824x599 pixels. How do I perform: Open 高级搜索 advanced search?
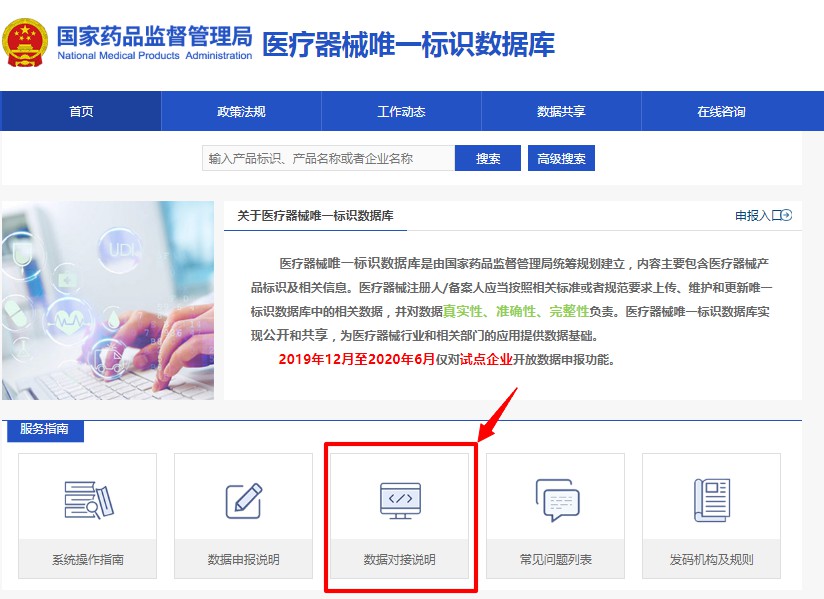pyautogui.click(x=561, y=158)
